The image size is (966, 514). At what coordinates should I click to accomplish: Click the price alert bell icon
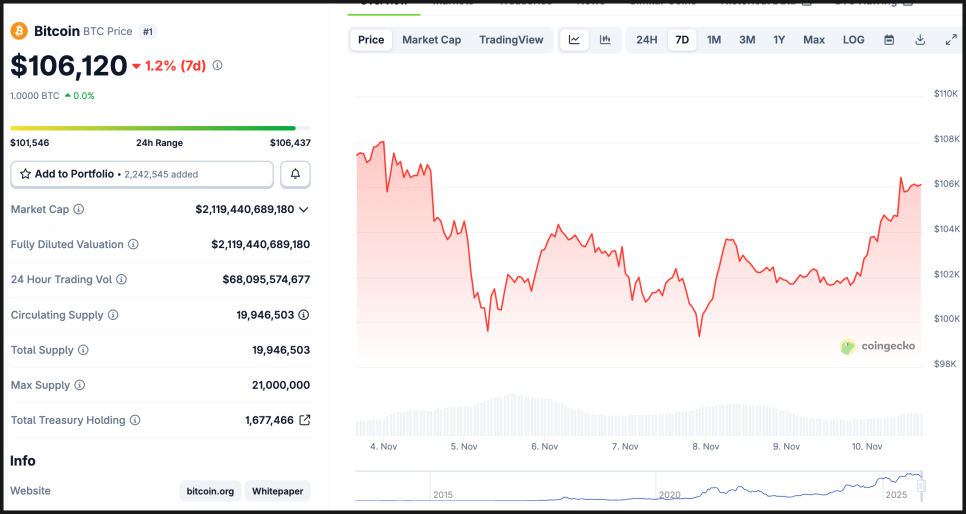[295, 174]
